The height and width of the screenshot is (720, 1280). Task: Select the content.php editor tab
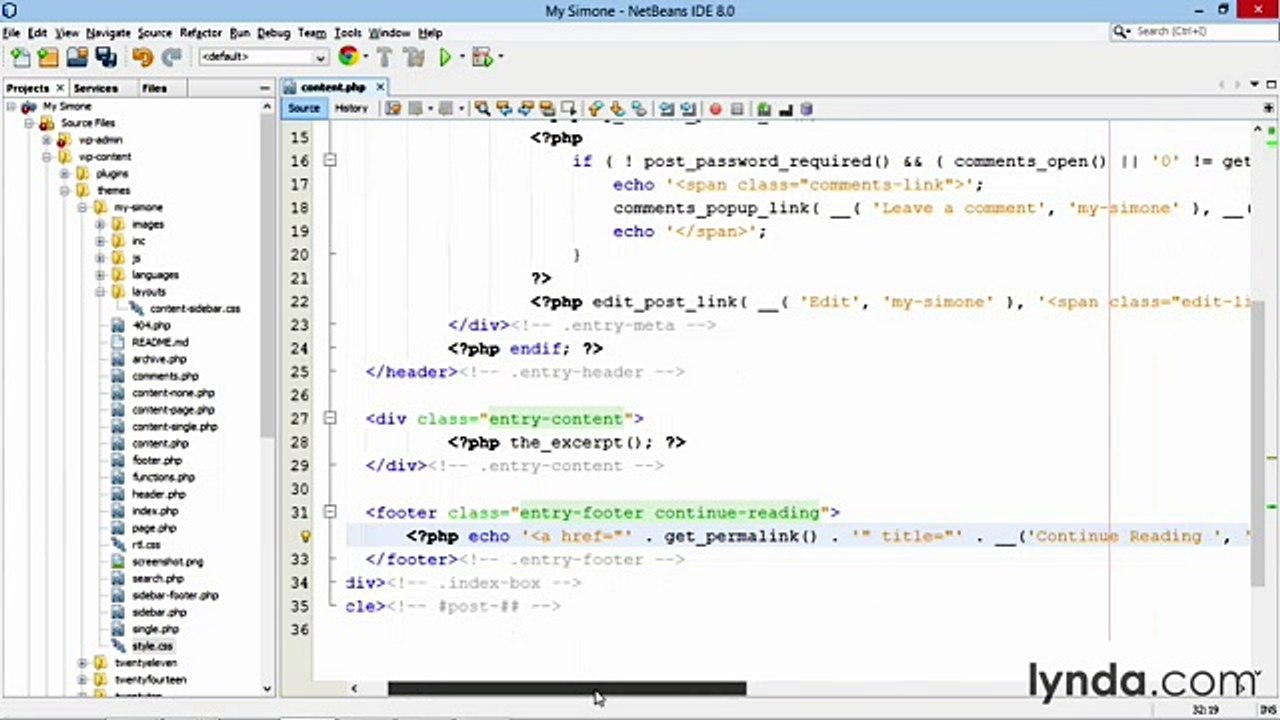pos(333,88)
